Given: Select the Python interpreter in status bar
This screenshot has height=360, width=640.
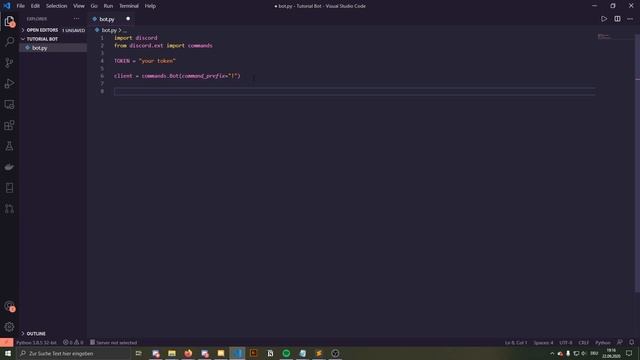Looking at the screenshot, I should (36, 342).
